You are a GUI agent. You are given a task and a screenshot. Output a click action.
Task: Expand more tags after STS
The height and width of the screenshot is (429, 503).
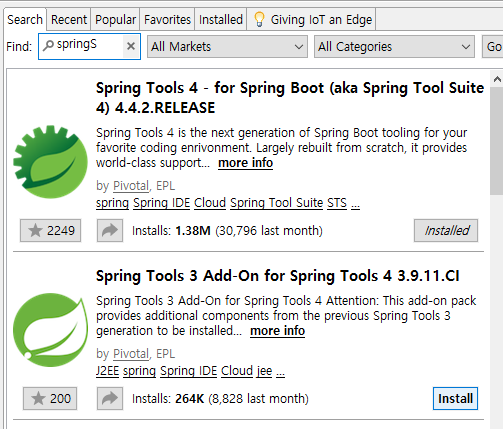click(x=355, y=204)
